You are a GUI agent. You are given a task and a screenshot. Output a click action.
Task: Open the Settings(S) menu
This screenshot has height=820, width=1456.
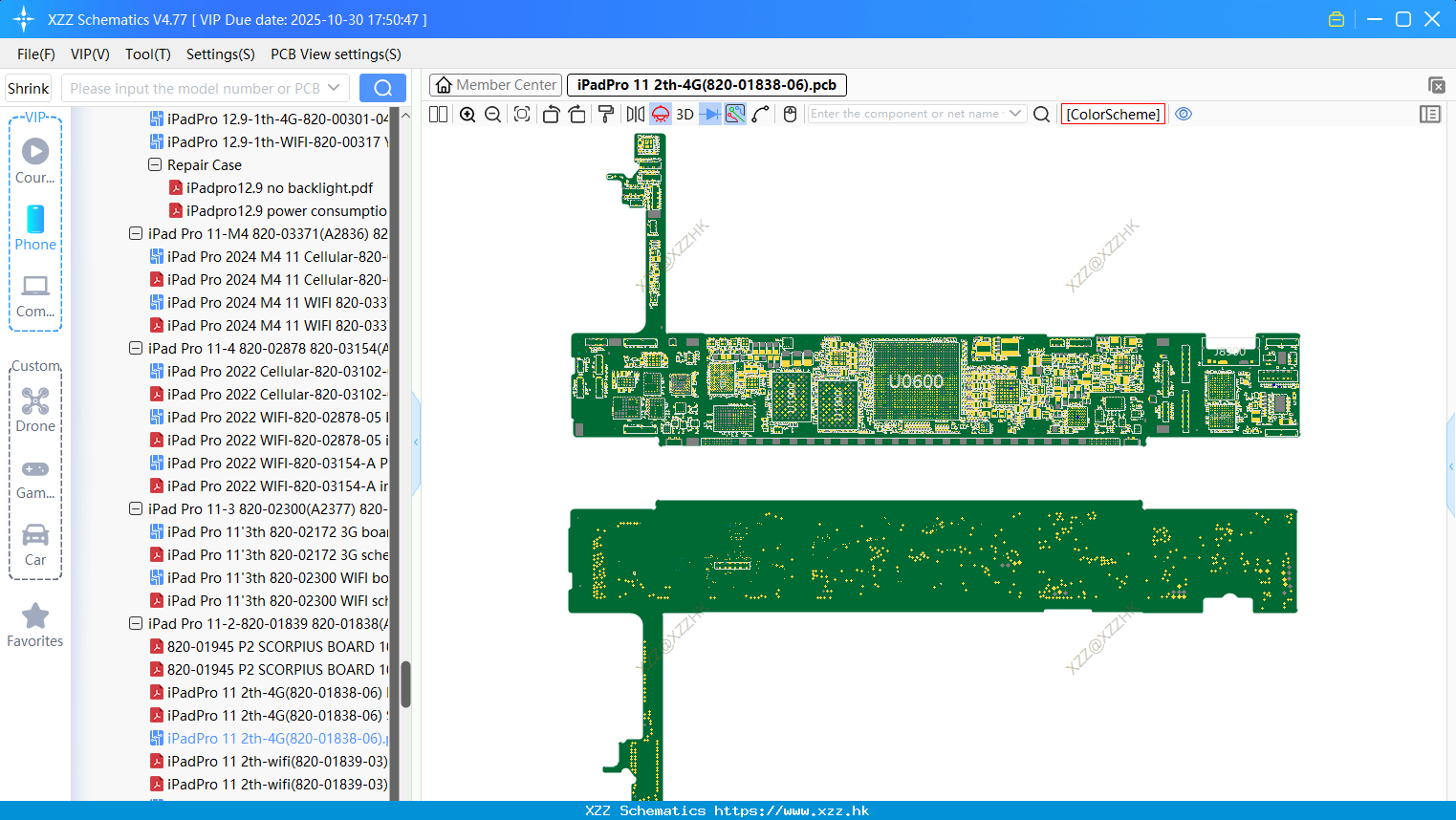(221, 54)
